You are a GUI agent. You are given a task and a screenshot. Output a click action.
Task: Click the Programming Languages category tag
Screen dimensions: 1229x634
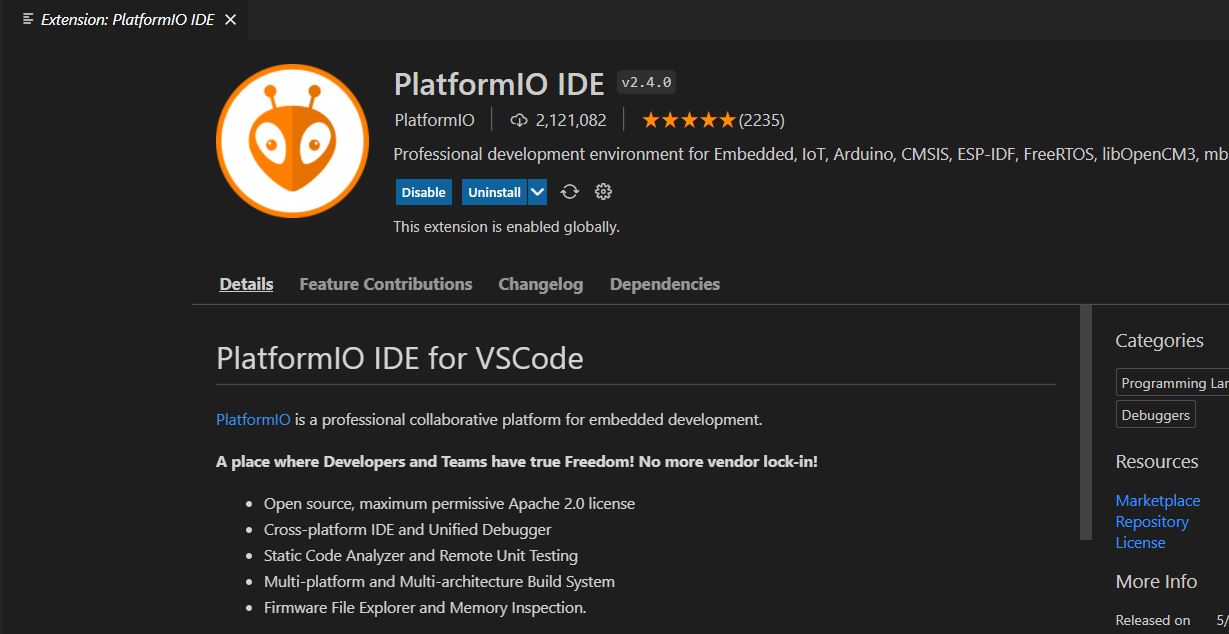pyautogui.click(x=1173, y=383)
